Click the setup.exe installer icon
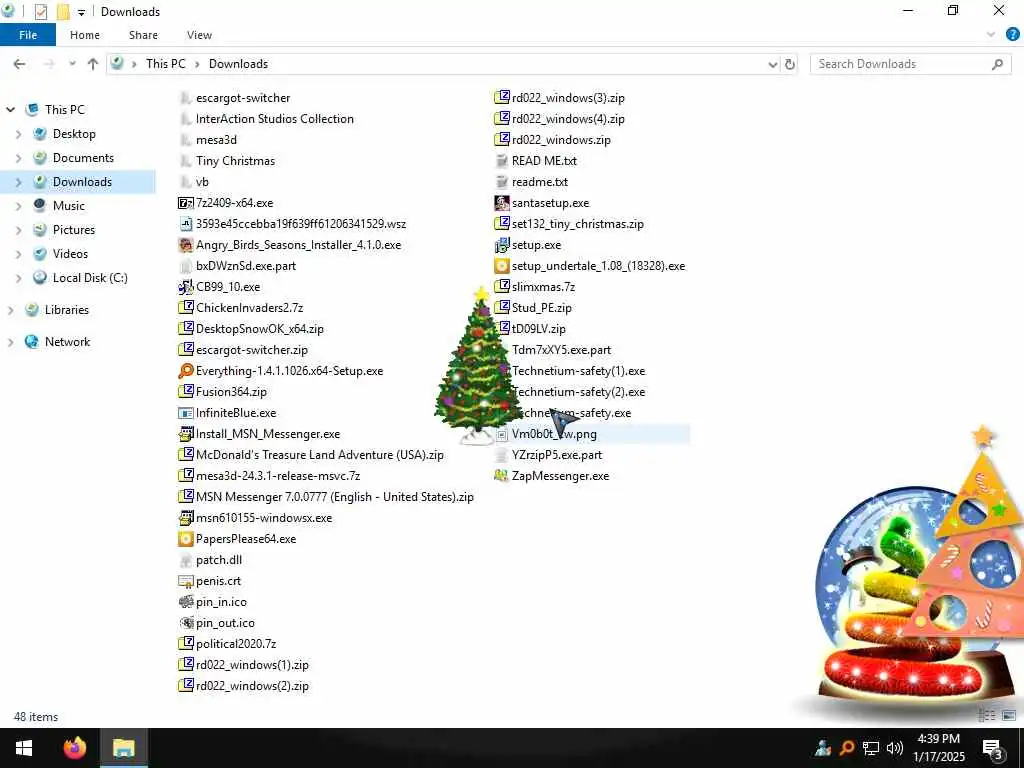 click(x=502, y=245)
